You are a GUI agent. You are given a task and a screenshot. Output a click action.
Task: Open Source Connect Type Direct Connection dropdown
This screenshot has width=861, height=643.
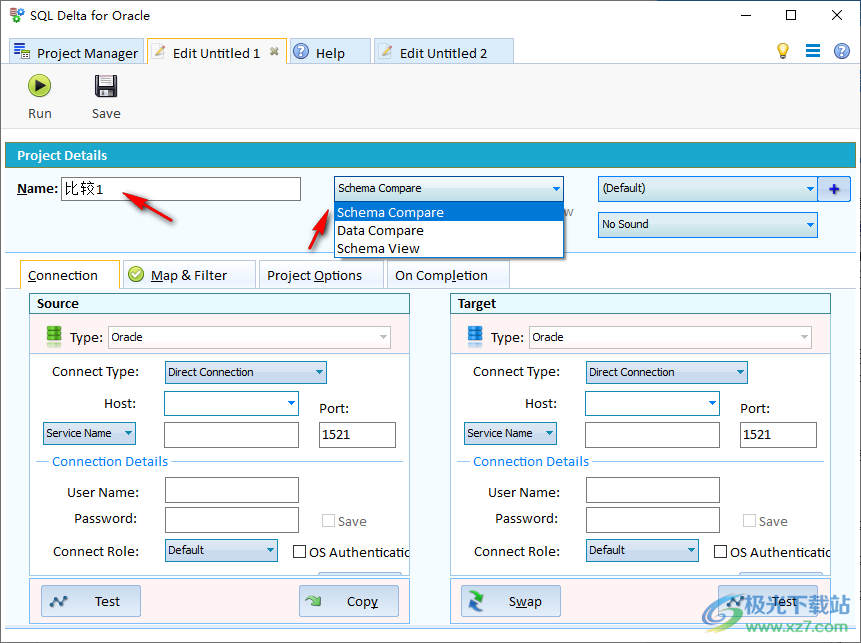tap(245, 372)
